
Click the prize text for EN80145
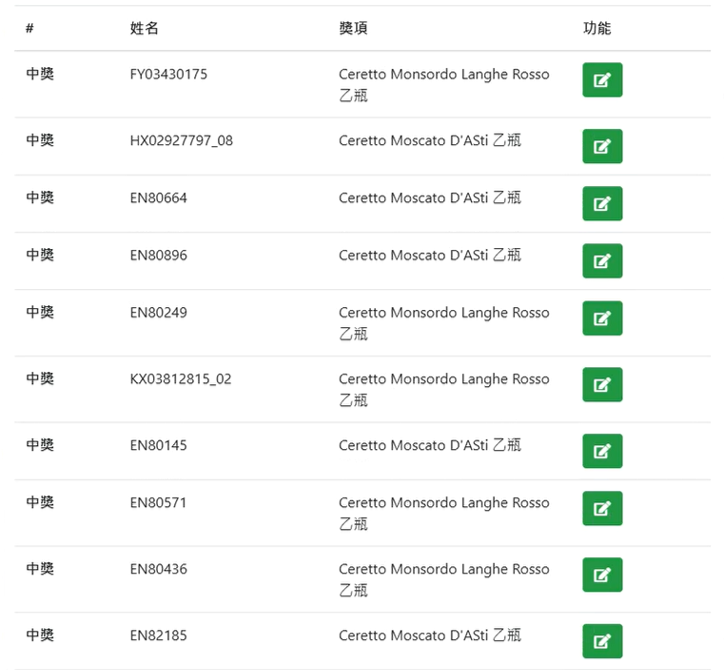coord(430,446)
